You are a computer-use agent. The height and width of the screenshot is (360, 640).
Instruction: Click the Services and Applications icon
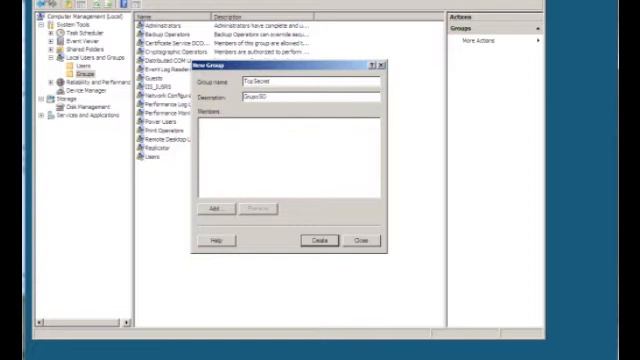[51, 115]
